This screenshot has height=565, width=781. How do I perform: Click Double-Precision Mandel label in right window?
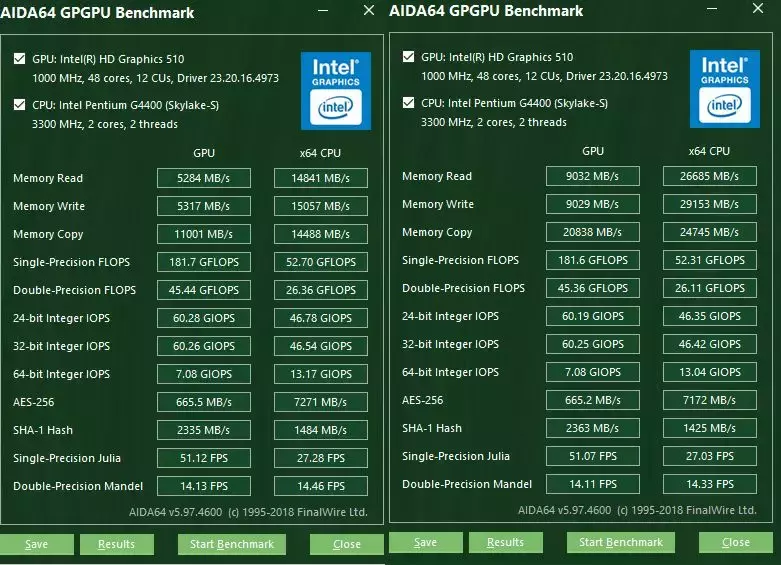(467, 484)
